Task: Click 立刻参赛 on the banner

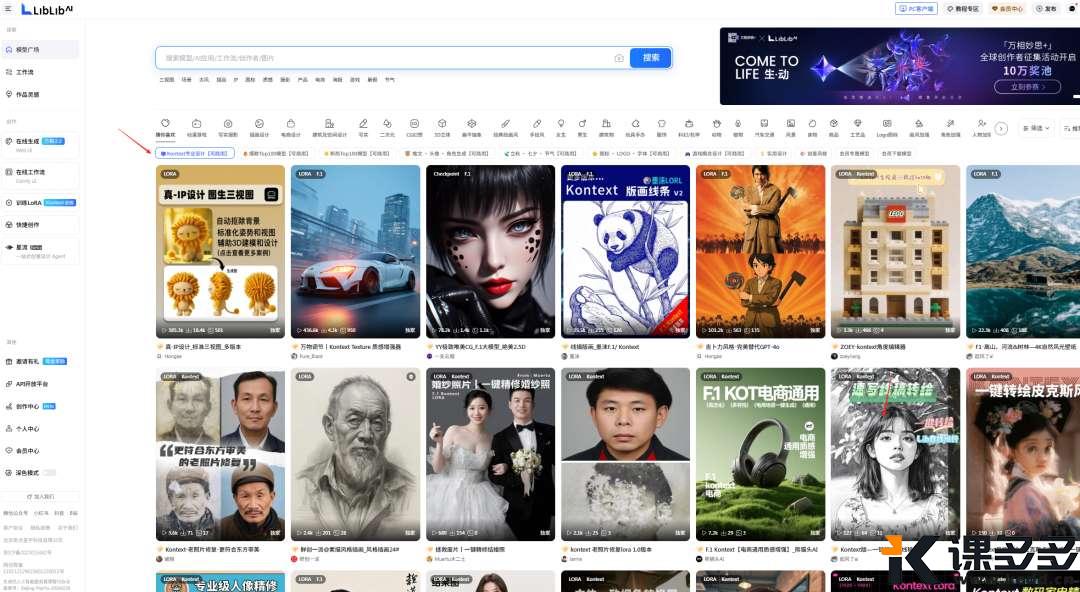Action: [x=1028, y=88]
